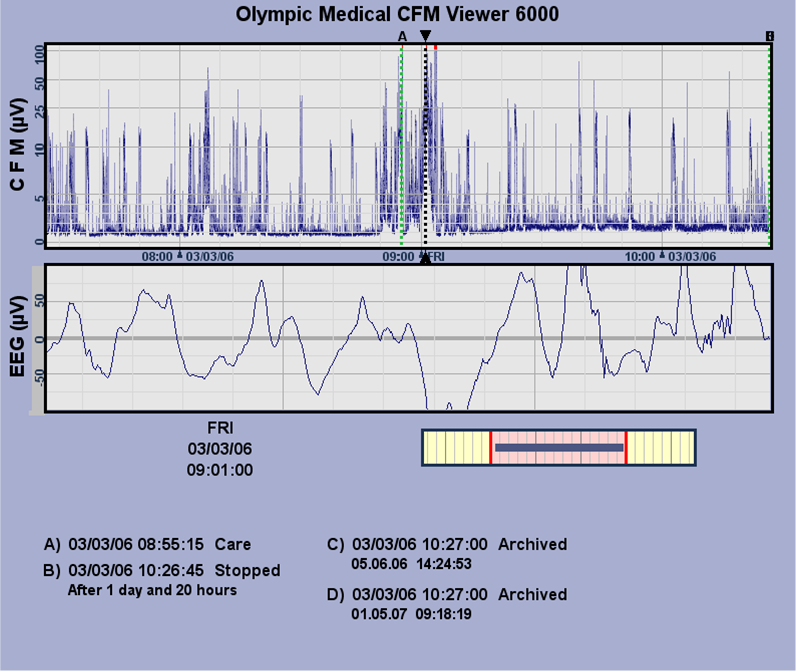Click archive timestamp 01.05.07 09:18:19
This screenshot has width=796, height=671.
tap(411, 614)
